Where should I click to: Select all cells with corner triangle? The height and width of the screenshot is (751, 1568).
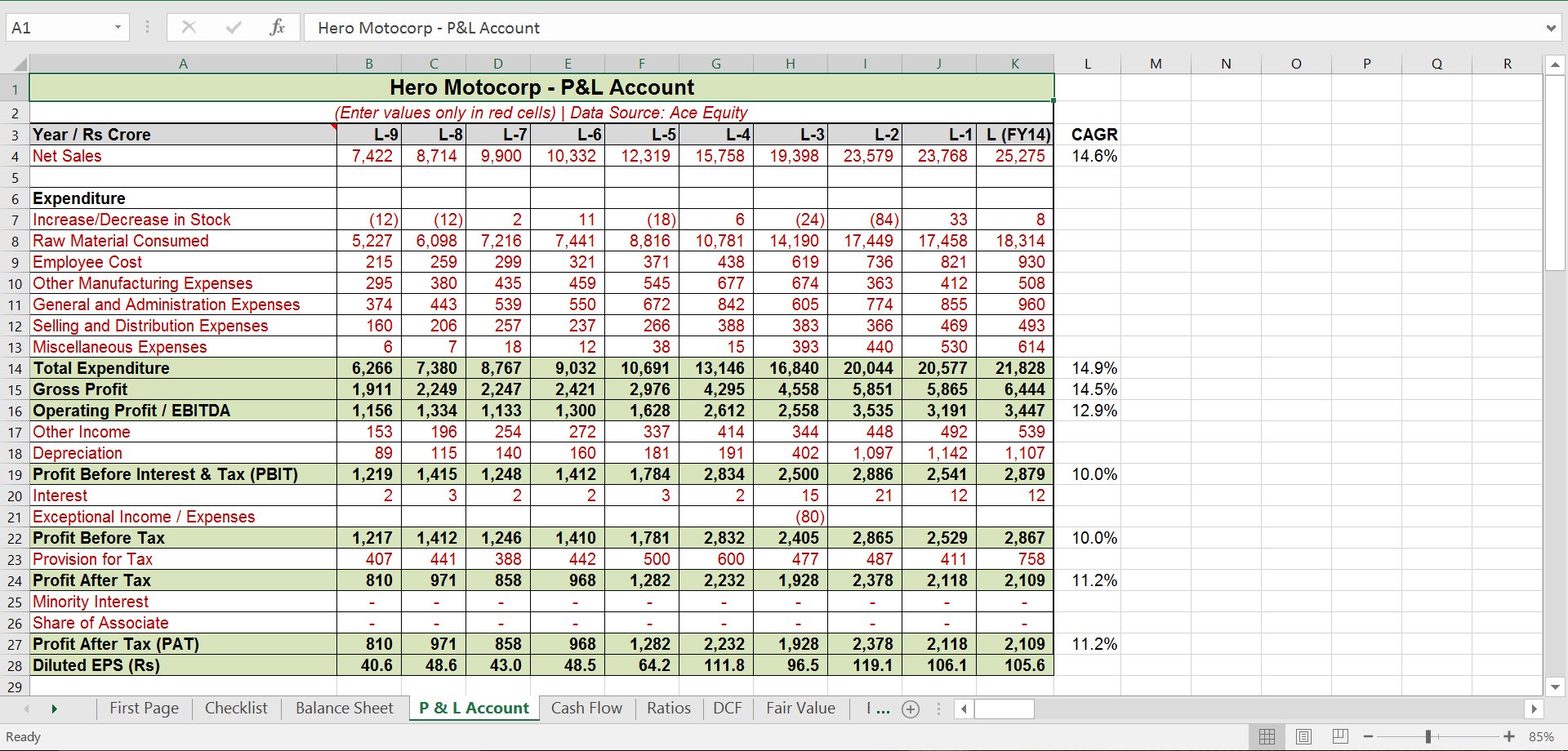19,64
